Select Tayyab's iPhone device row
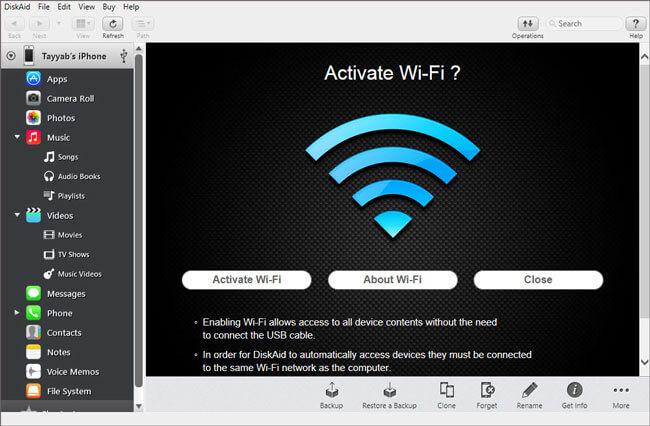This screenshot has height=426, width=650. tap(67, 56)
